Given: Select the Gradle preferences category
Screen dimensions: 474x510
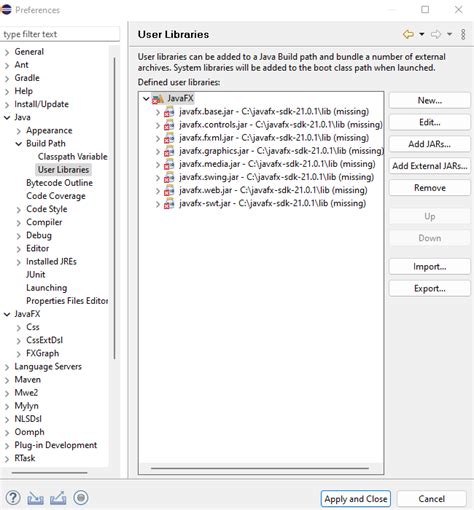Looking at the screenshot, I should point(27,78).
